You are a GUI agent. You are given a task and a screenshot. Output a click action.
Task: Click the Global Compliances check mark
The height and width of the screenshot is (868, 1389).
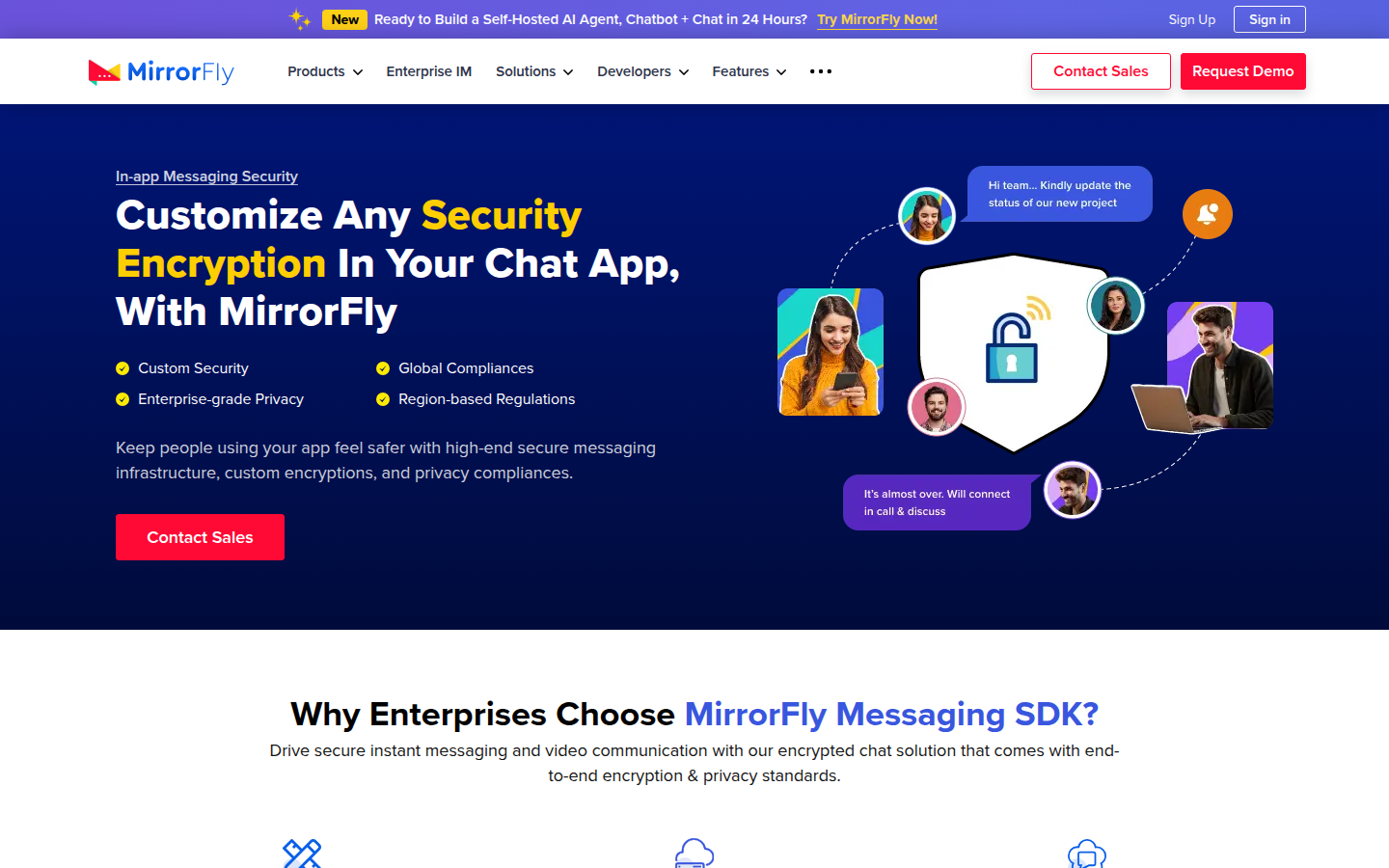point(383,368)
